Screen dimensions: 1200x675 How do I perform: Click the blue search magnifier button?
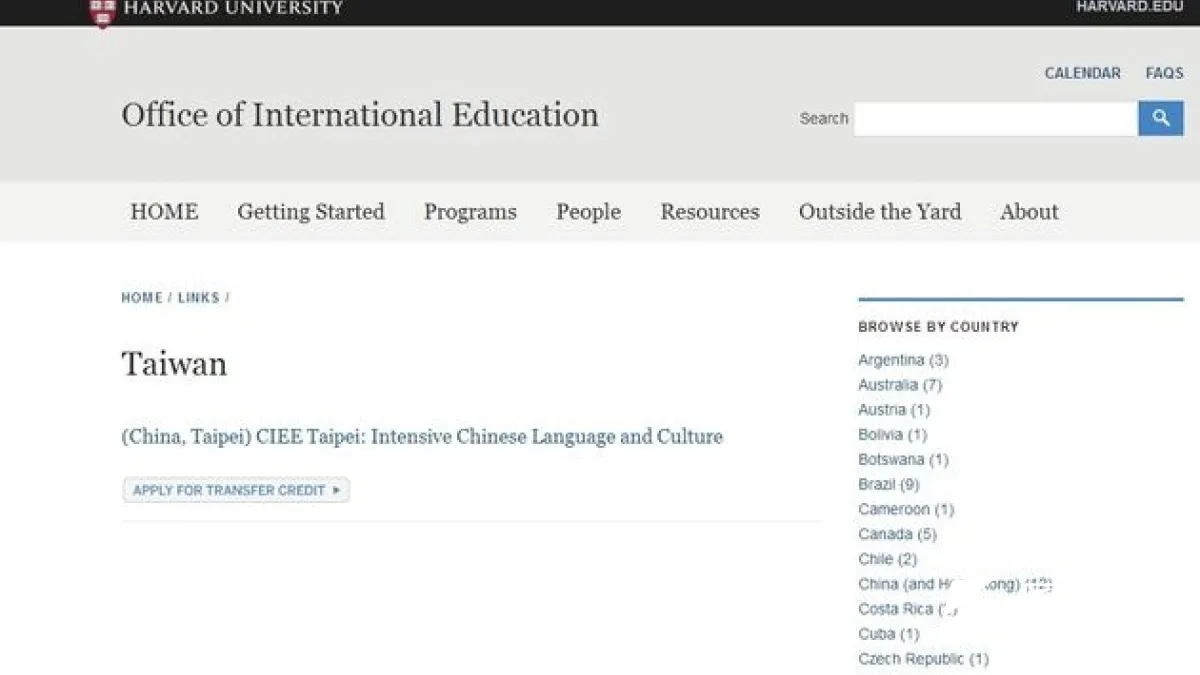pos(1161,118)
